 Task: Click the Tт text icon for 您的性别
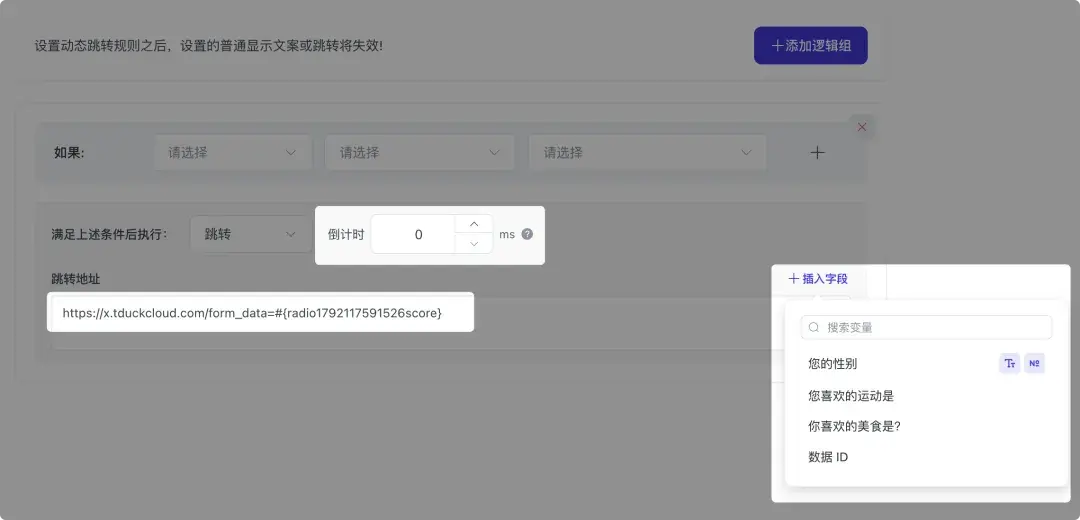coord(1010,364)
